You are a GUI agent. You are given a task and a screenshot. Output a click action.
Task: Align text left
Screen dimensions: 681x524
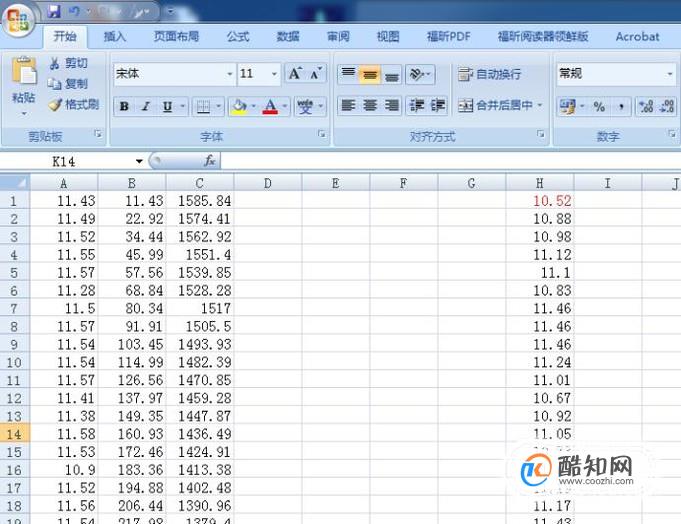tap(348, 105)
